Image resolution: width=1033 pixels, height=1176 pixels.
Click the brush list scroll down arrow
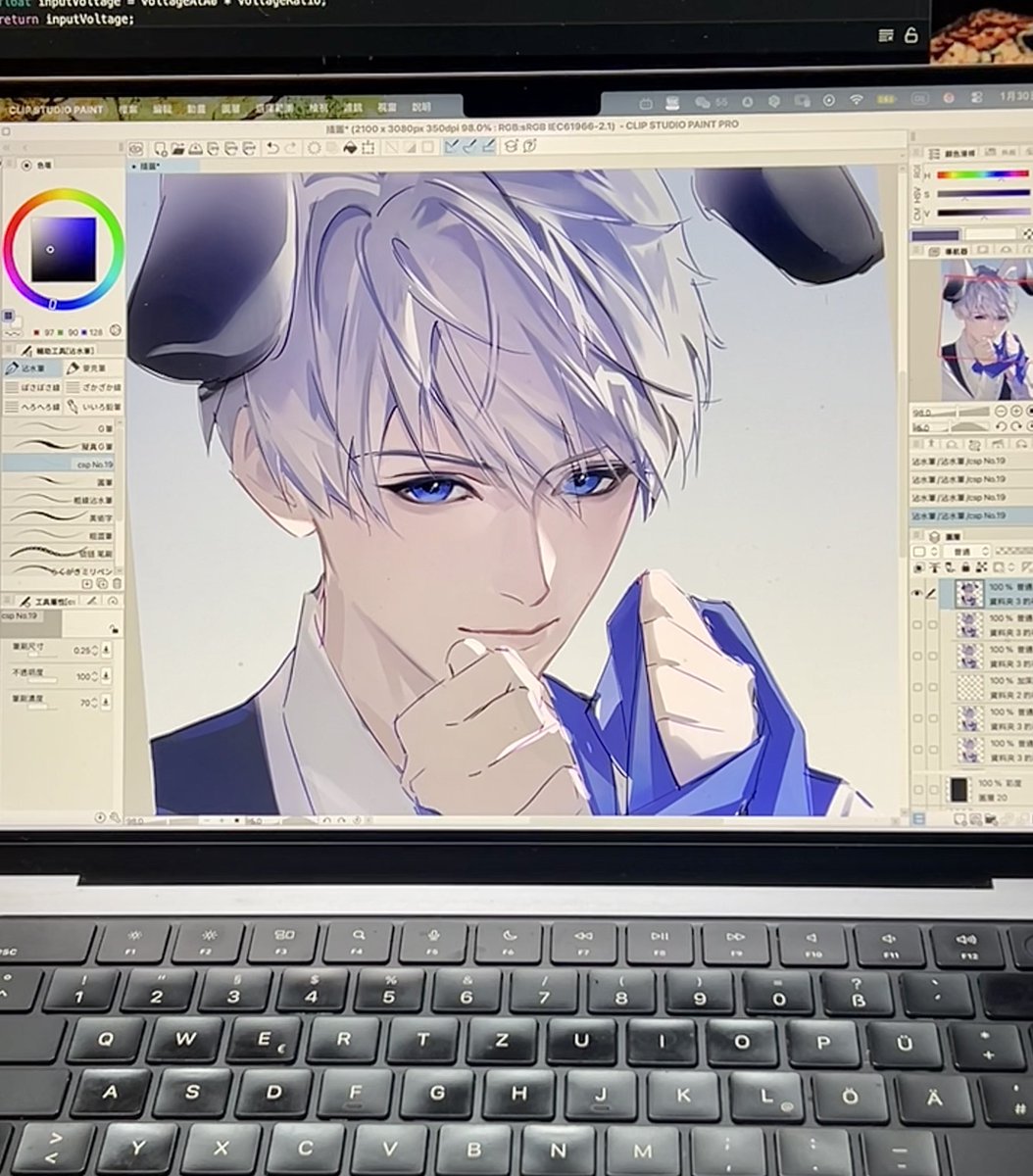pyautogui.click(x=120, y=570)
